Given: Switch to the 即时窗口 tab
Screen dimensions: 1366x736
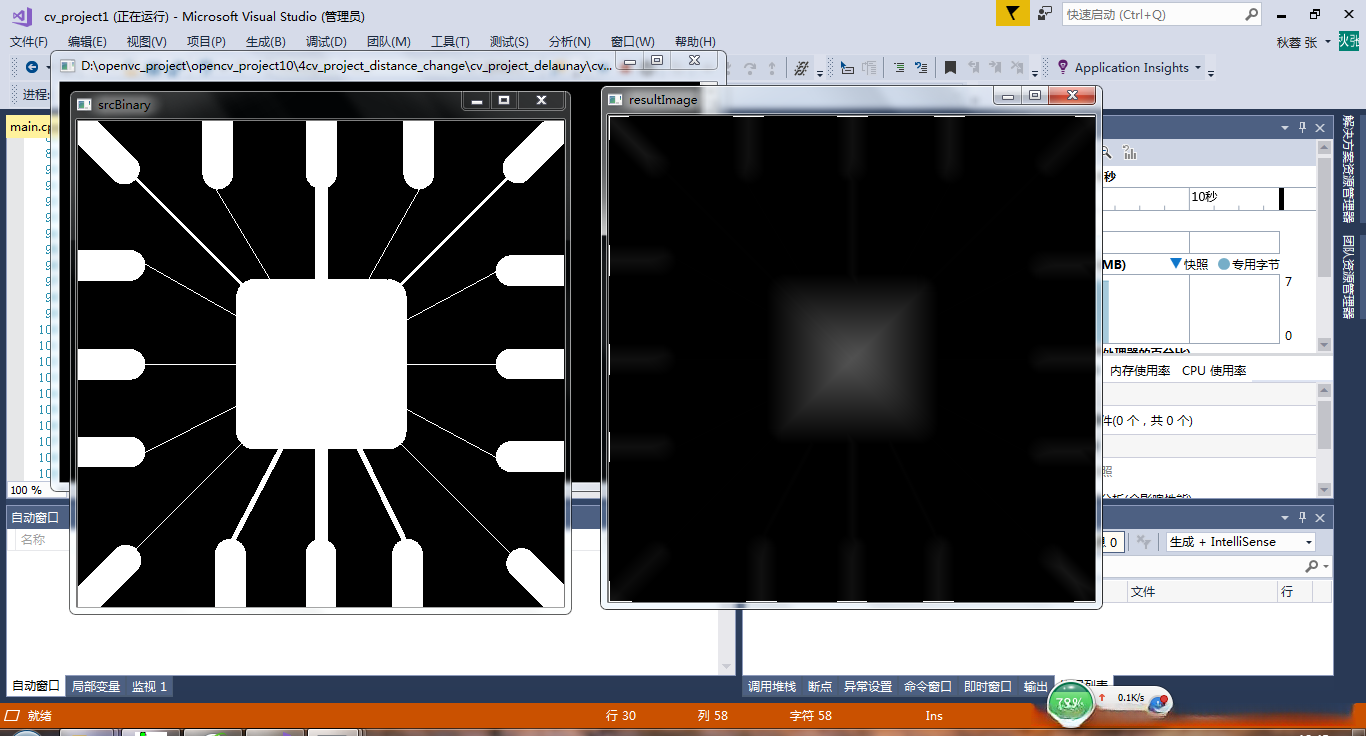Looking at the screenshot, I should click(988, 687).
